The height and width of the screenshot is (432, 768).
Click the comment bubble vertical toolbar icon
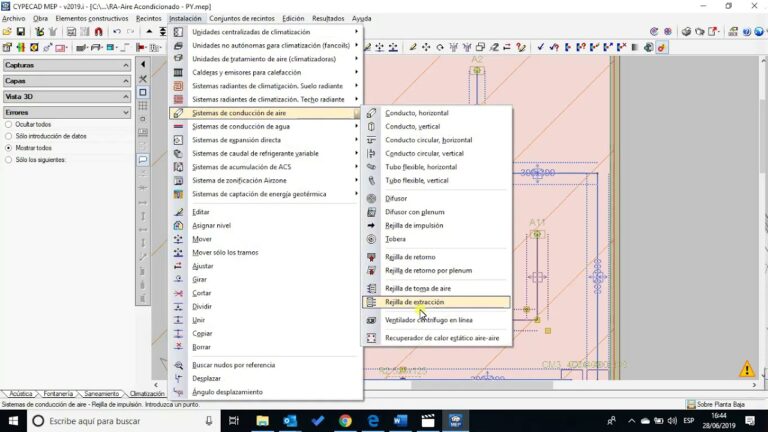tap(143, 160)
